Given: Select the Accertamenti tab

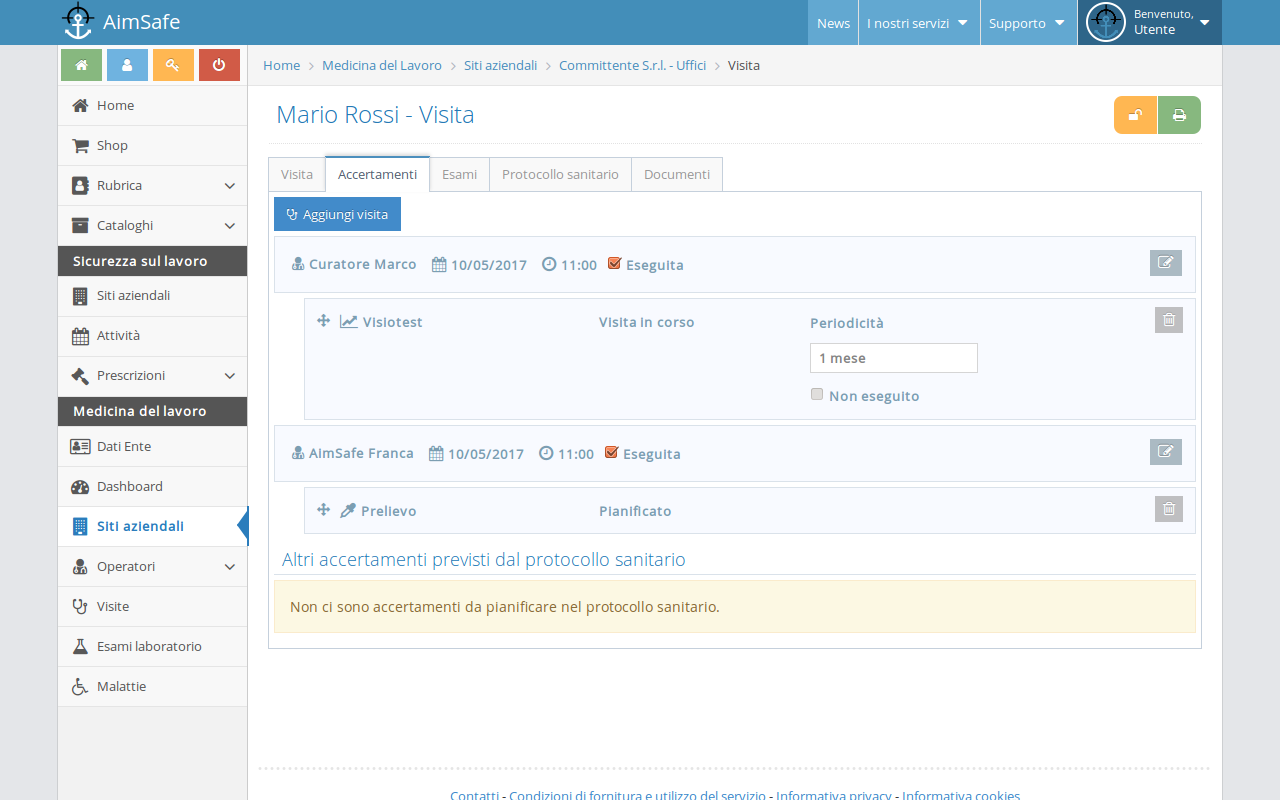Looking at the screenshot, I should pos(377,174).
